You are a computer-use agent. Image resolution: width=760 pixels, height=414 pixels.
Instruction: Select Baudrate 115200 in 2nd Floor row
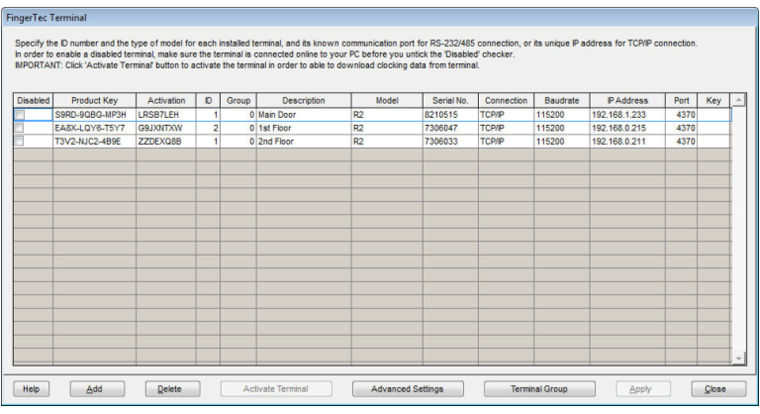pyautogui.click(x=562, y=141)
